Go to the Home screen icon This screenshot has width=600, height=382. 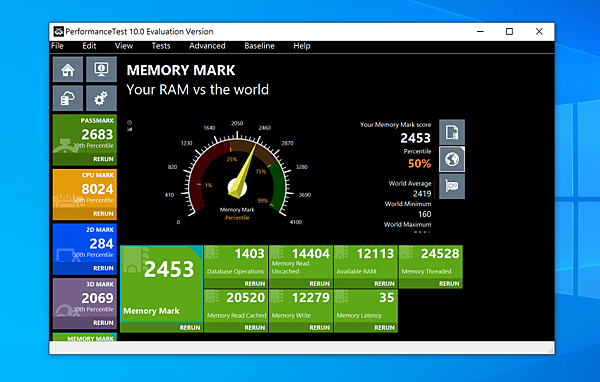pos(68,69)
